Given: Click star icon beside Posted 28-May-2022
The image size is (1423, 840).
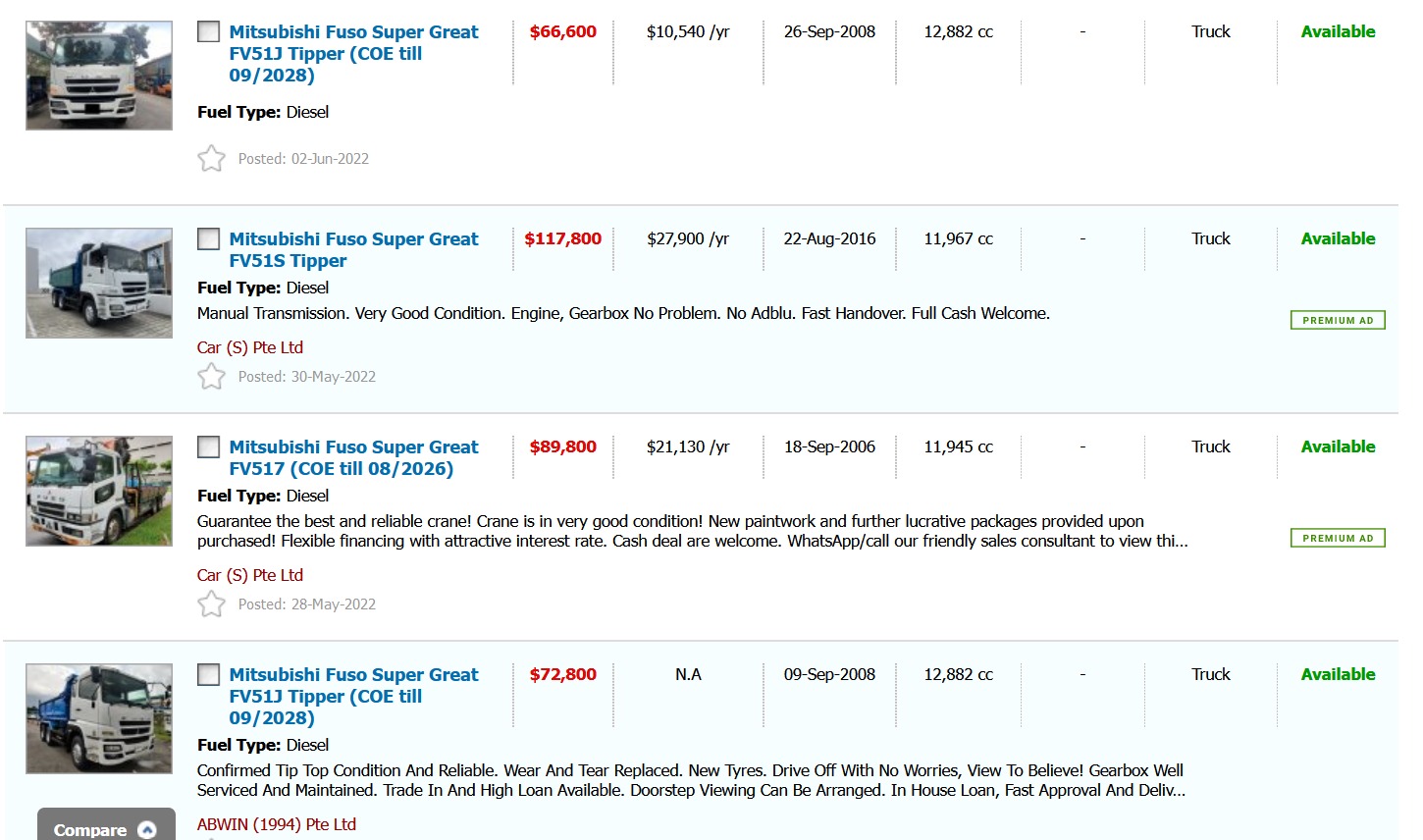Looking at the screenshot, I should 211,604.
